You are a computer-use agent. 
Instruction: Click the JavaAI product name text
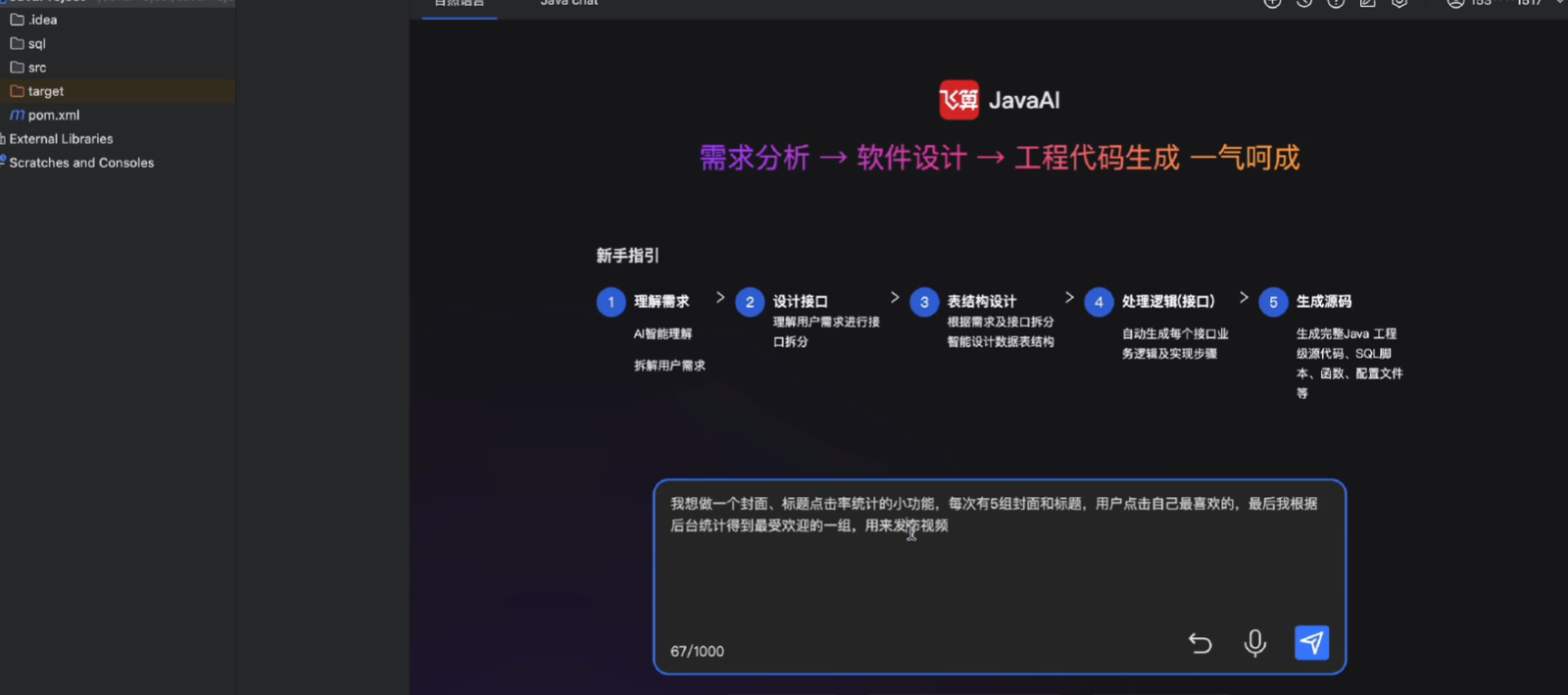pos(1024,100)
